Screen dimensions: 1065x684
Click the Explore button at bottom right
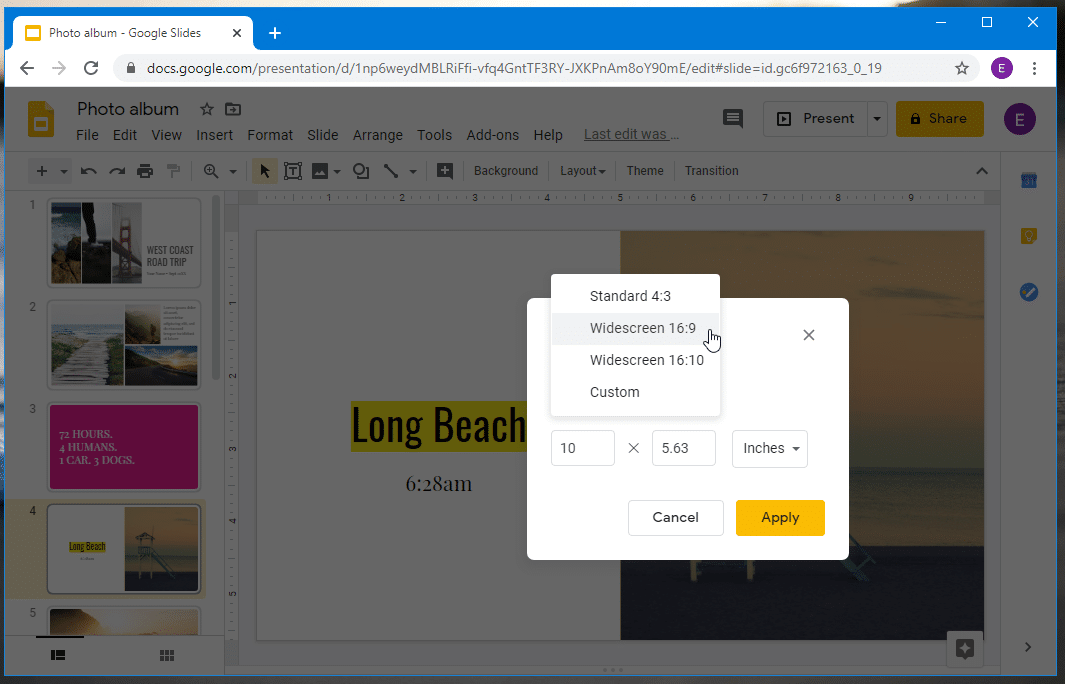point(965,648)
